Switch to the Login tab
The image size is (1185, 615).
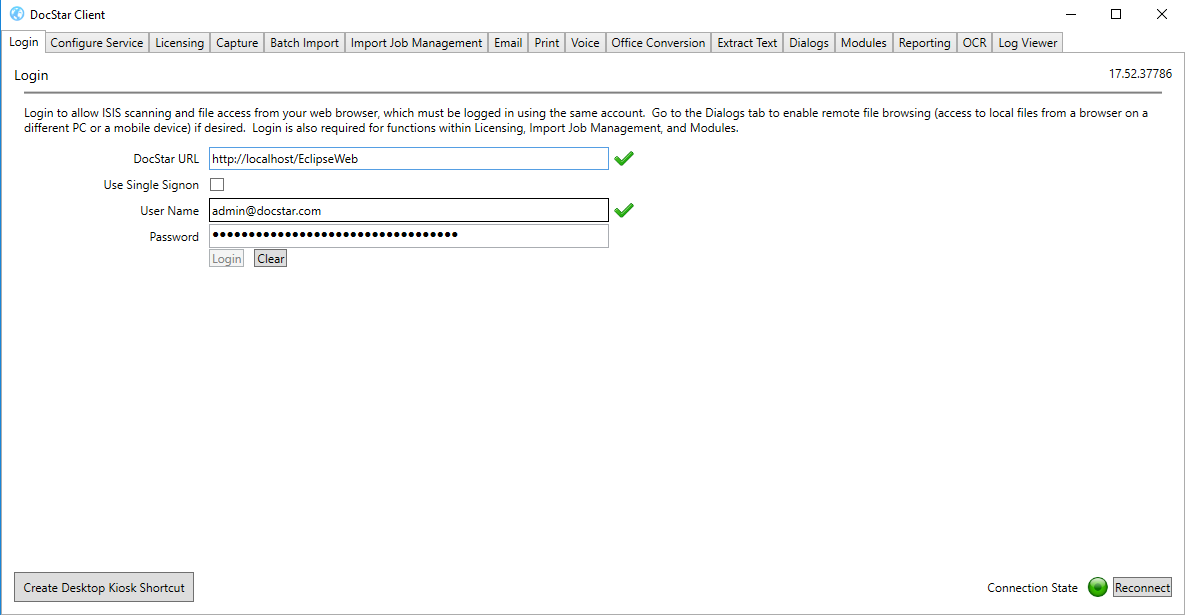coord(23,42)
